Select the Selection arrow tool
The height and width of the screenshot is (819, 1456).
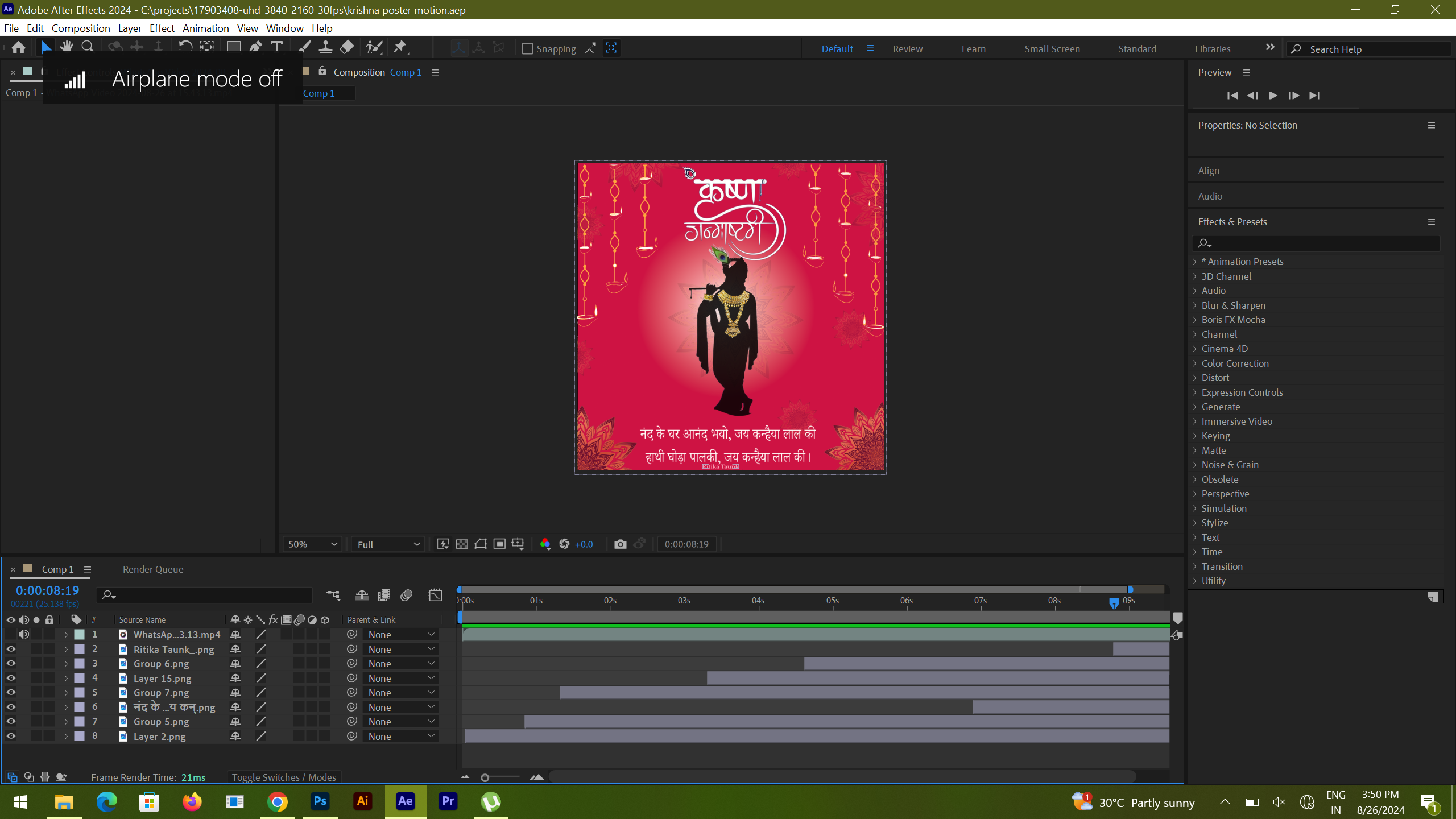pos(46,48)
